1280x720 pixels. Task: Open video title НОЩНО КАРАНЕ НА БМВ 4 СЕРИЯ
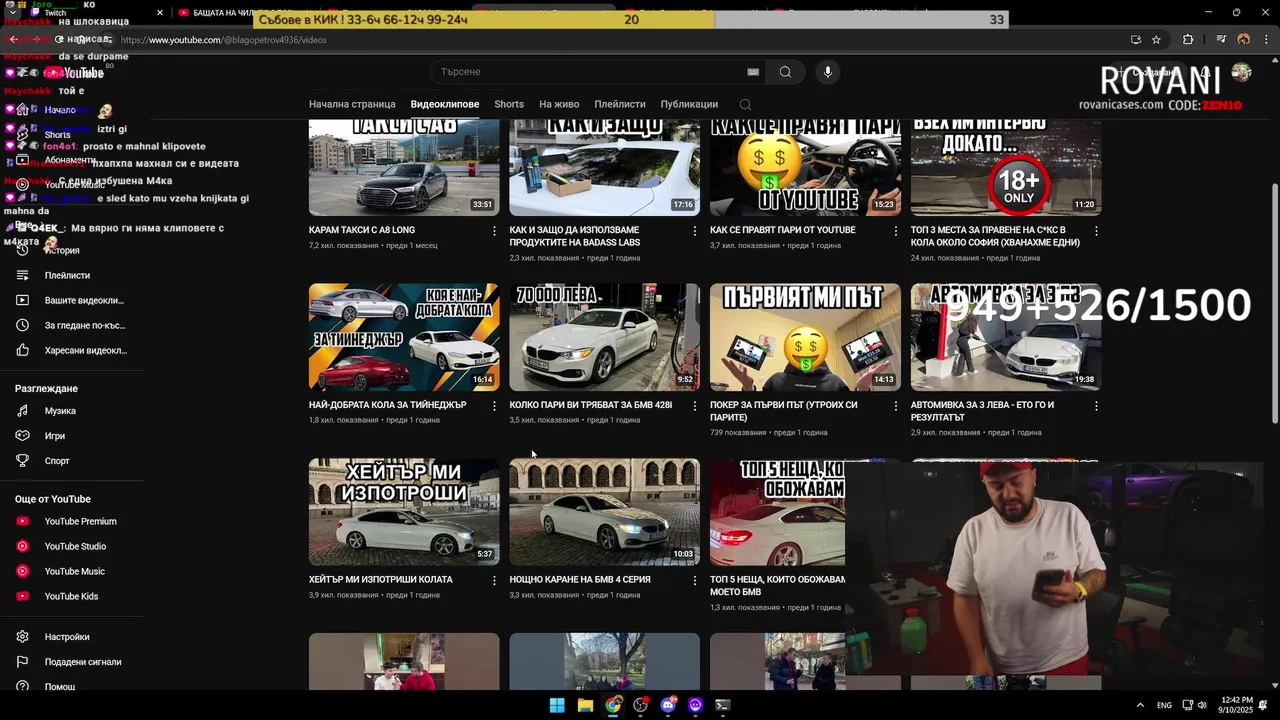coord(580,579)
